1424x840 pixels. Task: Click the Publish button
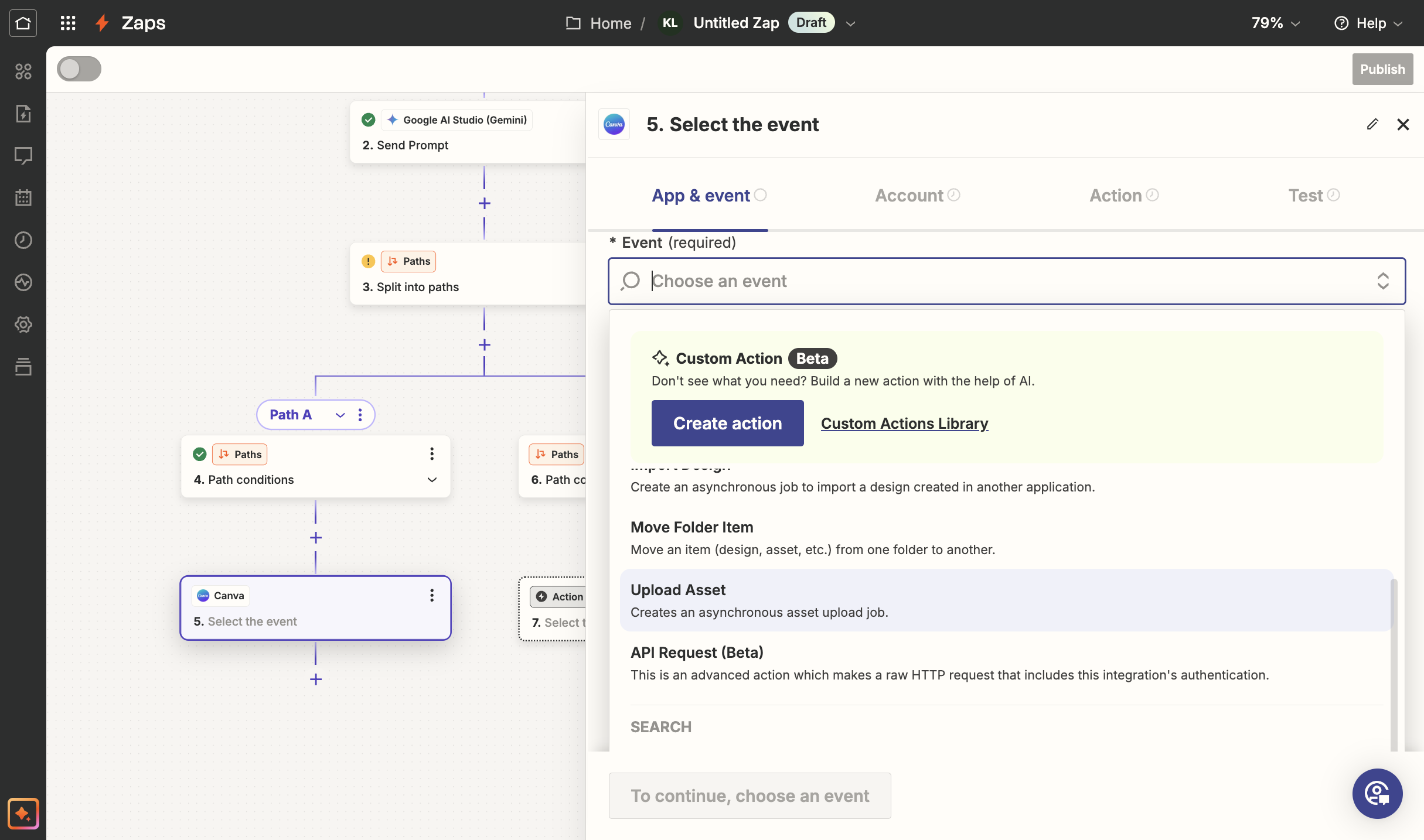1382,69
